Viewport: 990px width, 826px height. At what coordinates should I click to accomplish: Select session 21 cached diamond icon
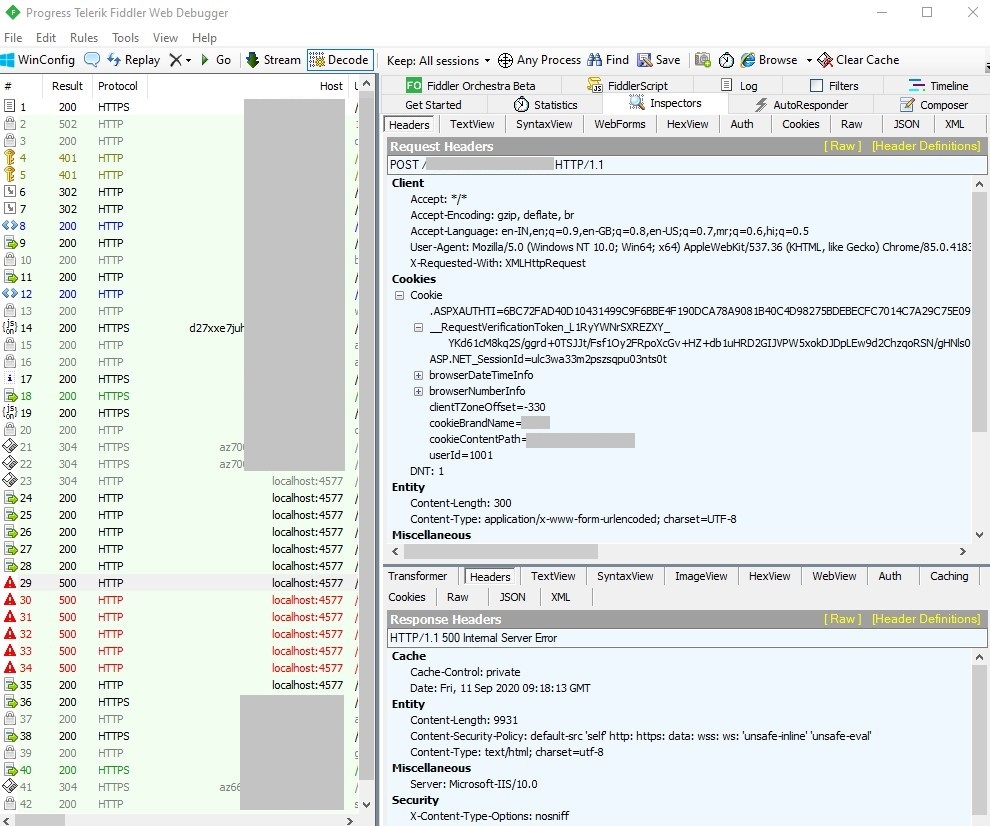point(9,446)
